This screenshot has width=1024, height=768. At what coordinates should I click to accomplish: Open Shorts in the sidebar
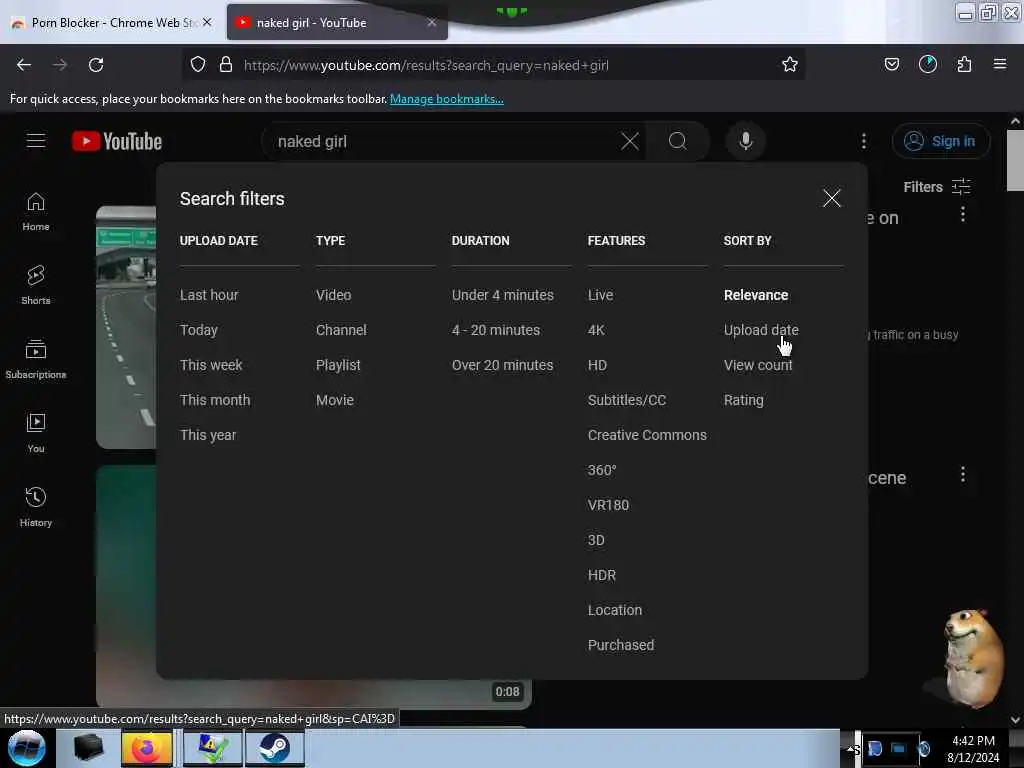click(36, 285)
